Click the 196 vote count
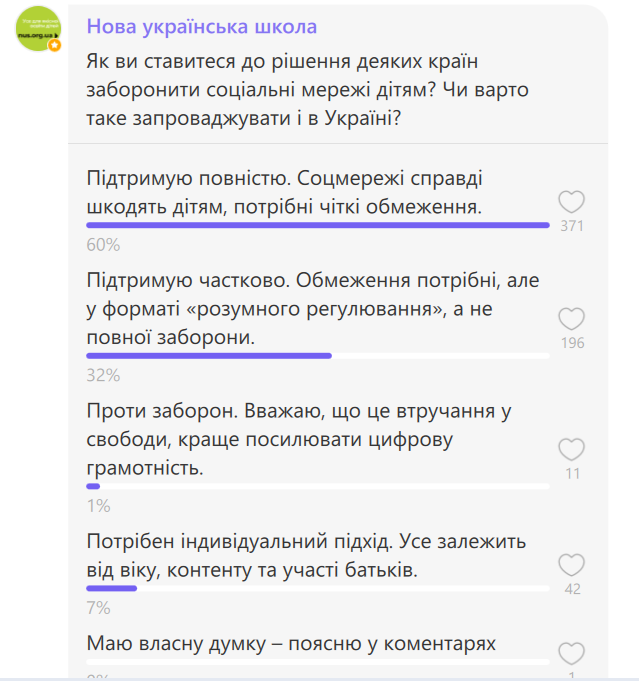This screenshot has width=639, height=681. click(572, 345)
